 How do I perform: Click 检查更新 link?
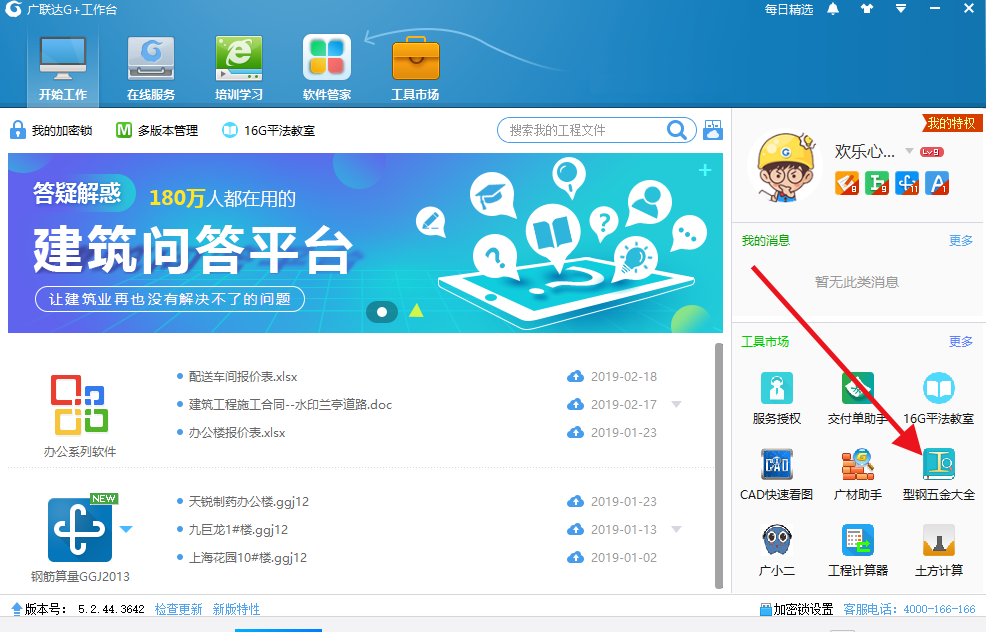[179, 609]
